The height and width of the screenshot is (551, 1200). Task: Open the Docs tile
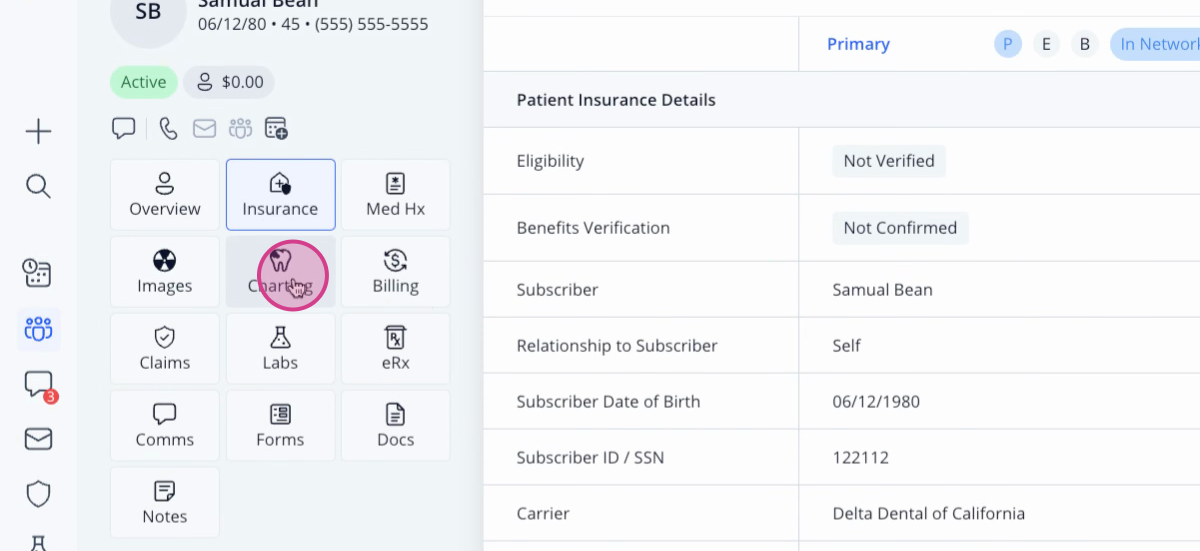point(396,426)
